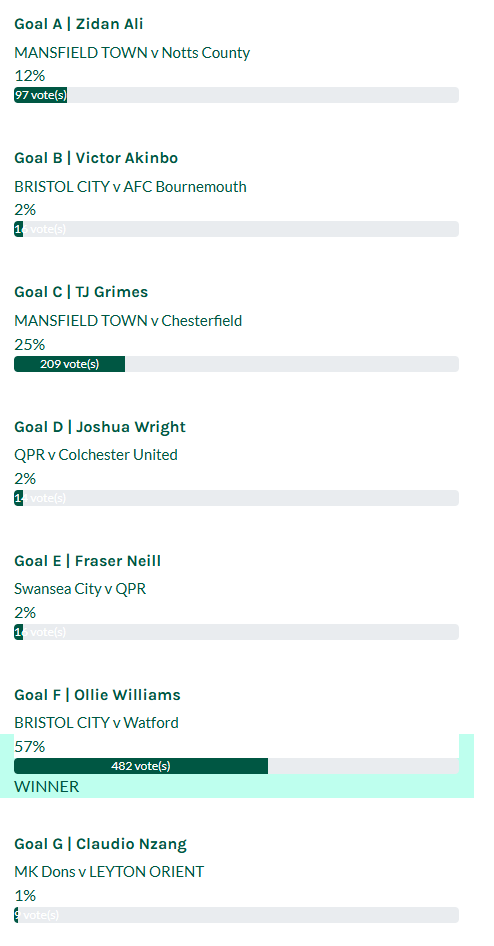Click the Goal A Zidan Ali heading
494x946 pixels.
click(78, 24)
